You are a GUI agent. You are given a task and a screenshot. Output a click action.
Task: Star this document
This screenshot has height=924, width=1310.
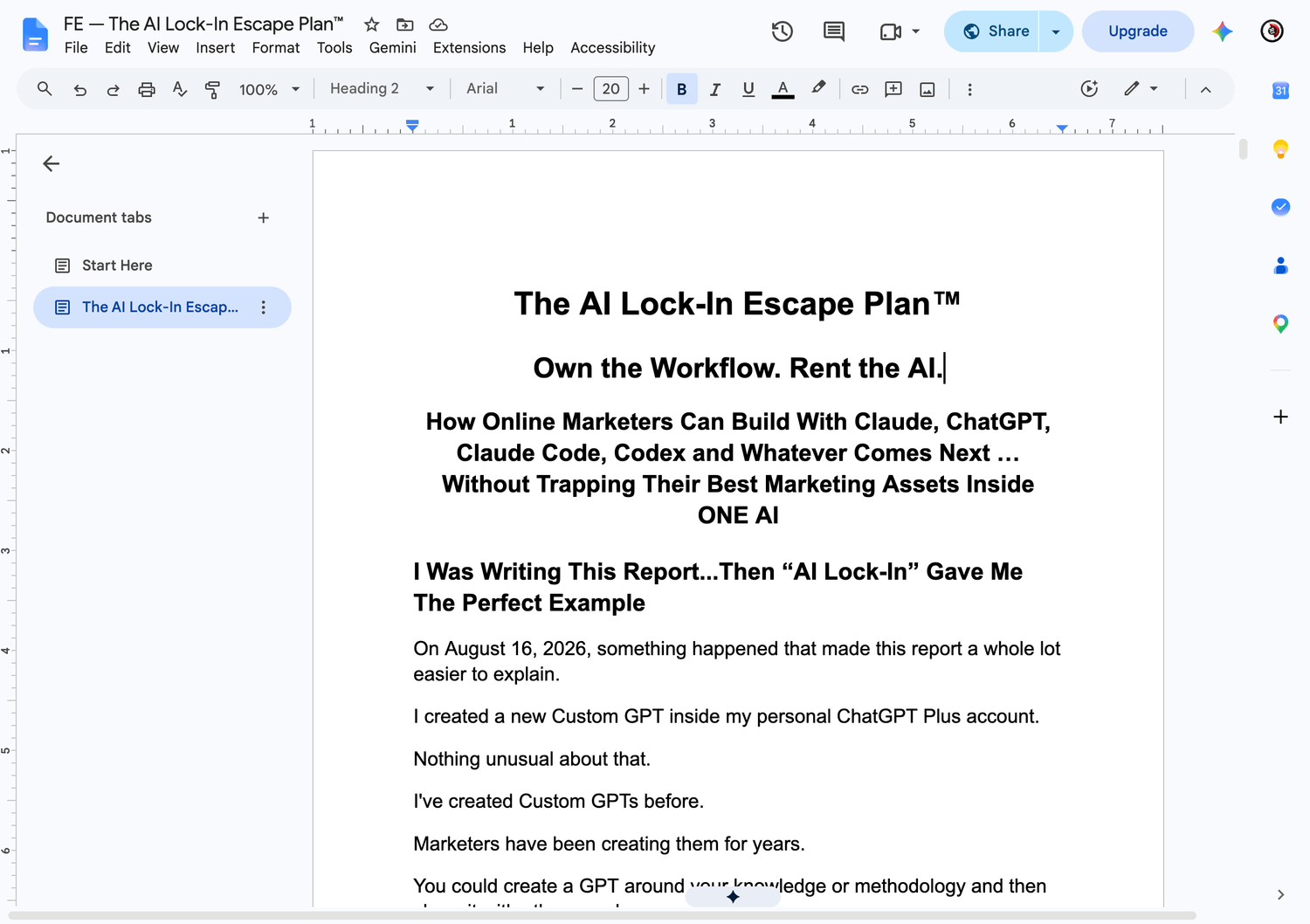point(371,24)
